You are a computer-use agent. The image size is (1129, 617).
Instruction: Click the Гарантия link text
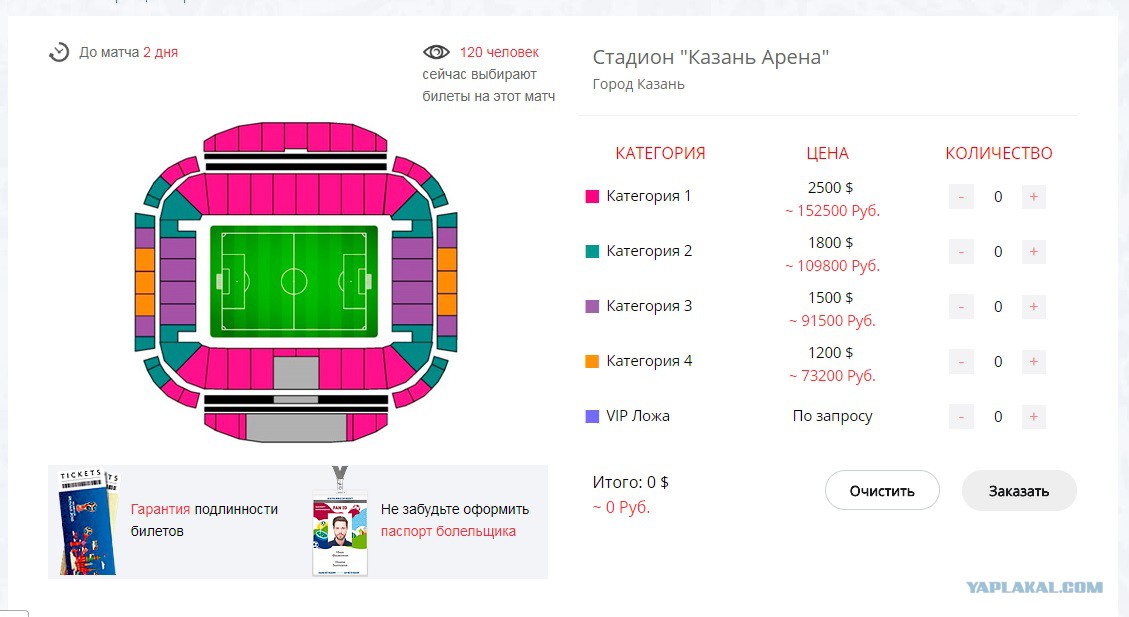pos(160,509)
